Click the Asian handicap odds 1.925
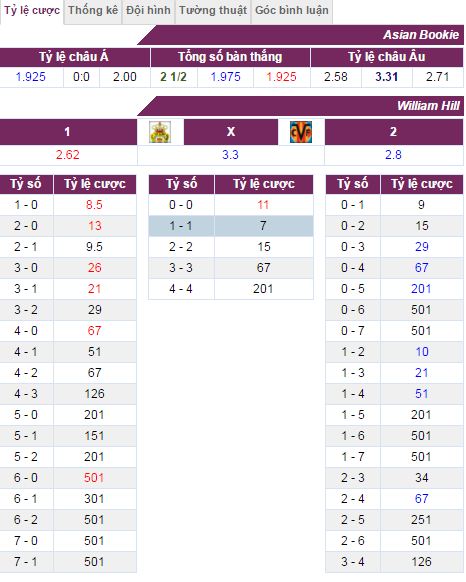 (30, 77)
